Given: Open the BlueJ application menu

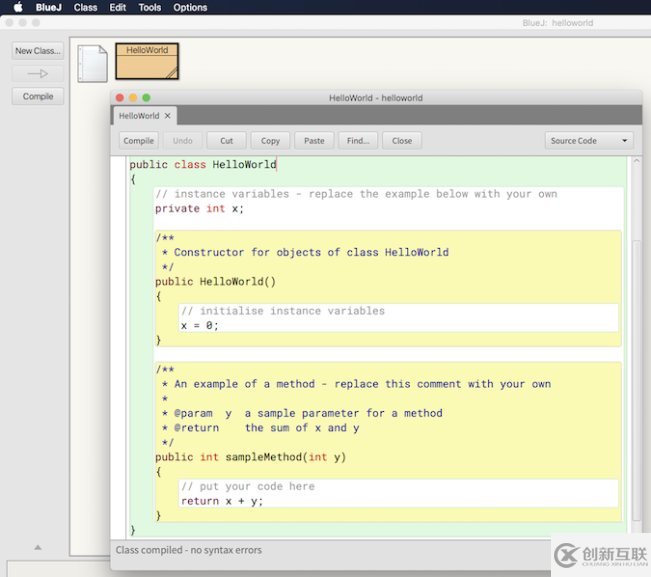Looking at the screenshot, I should point(48,7).
